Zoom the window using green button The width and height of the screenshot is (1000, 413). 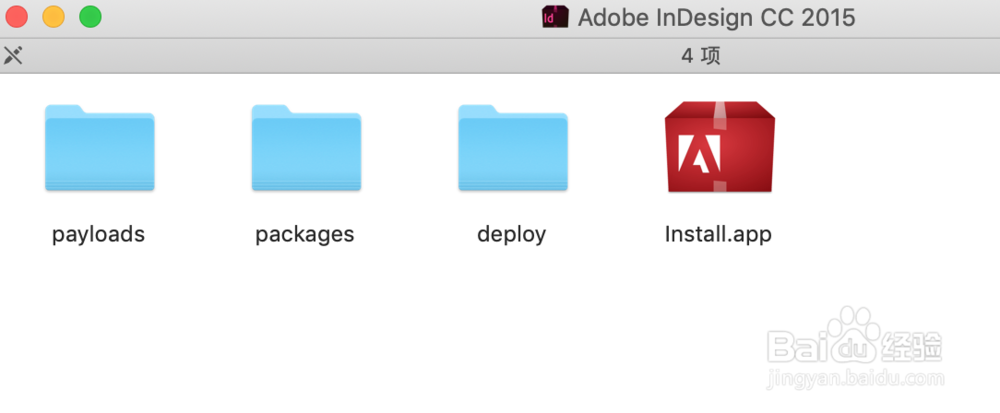point(91,17)
